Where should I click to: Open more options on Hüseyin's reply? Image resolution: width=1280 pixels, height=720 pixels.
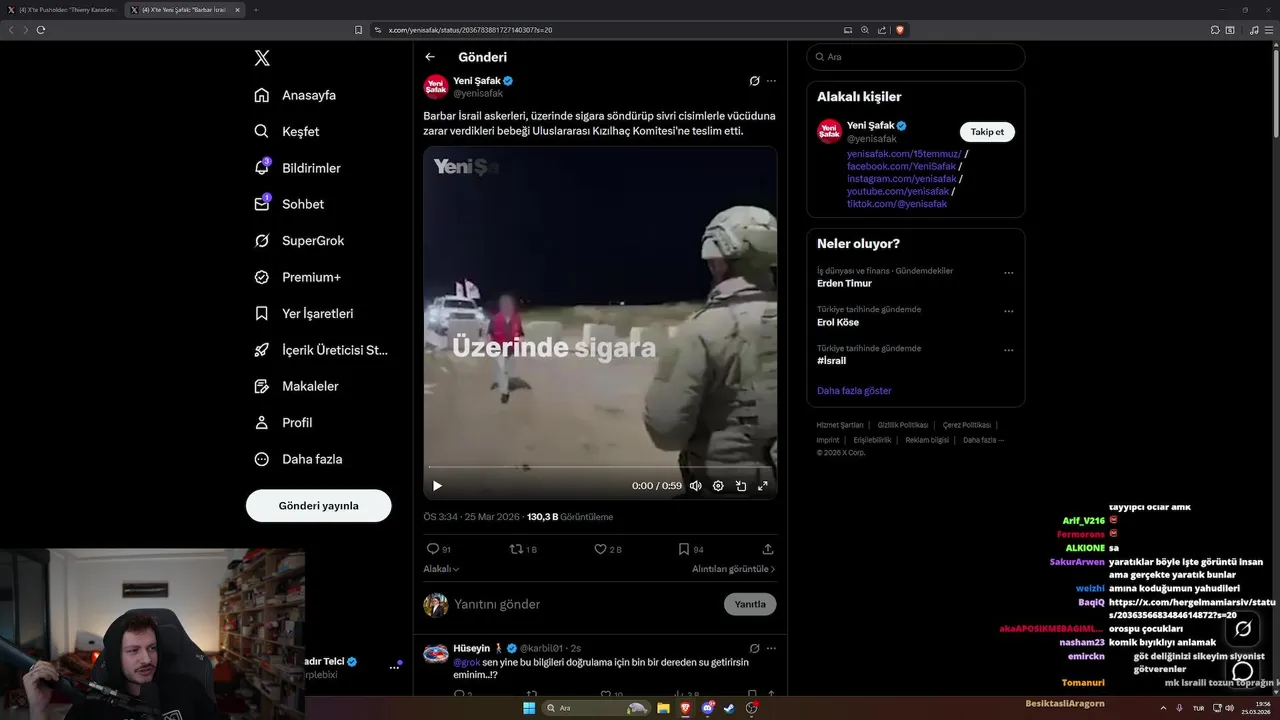pos(771,648)
